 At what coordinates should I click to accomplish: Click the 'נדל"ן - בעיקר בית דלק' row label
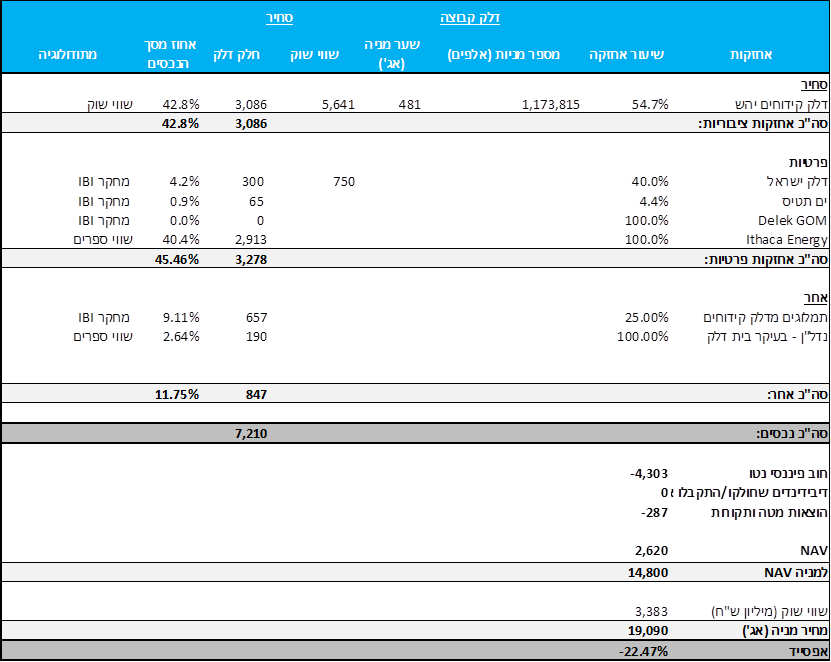click(x=767, y=337)
